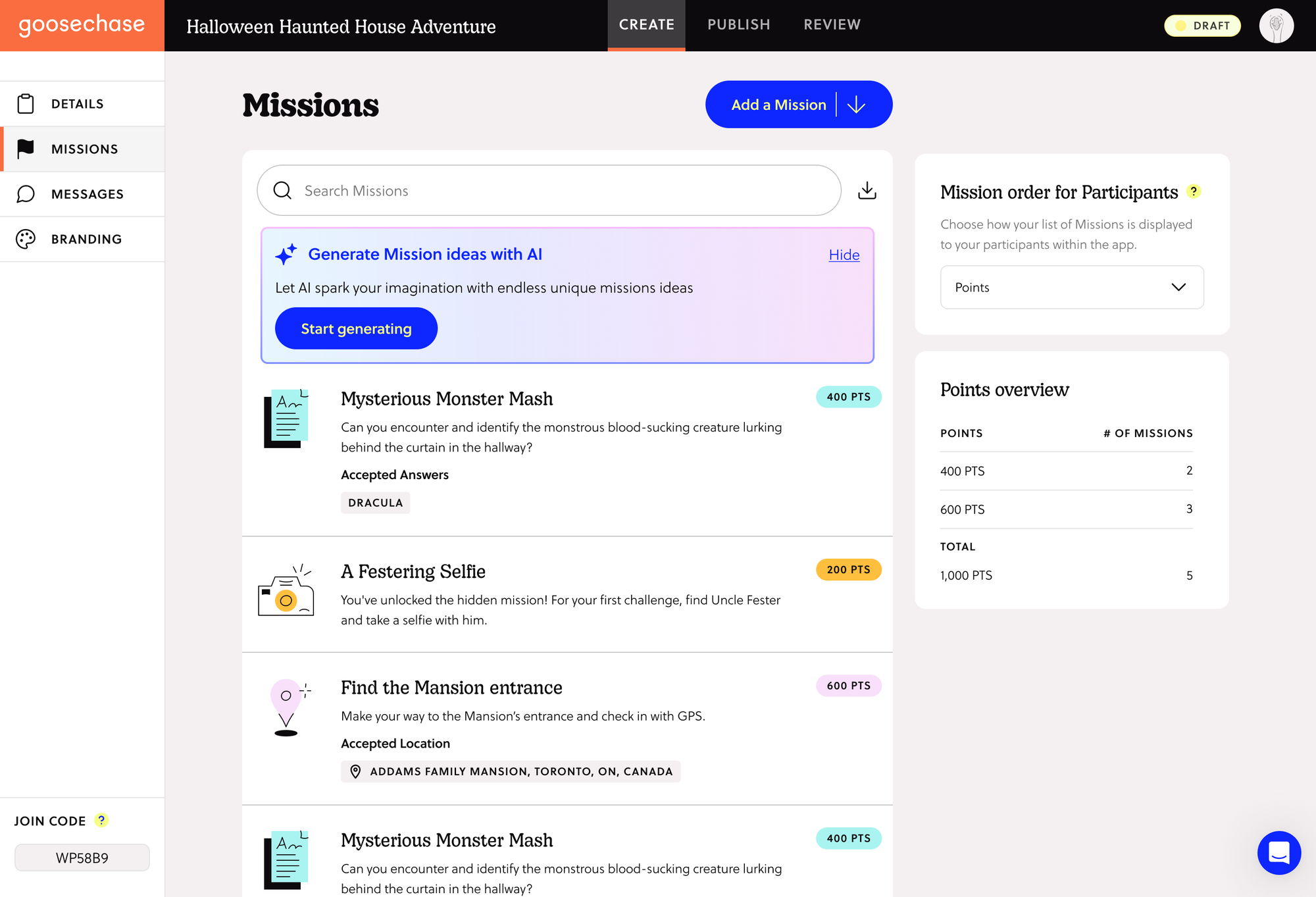Click the Join Code help icon
The height and width of the screenshot is (897, 1316).
tap(101, 820)
